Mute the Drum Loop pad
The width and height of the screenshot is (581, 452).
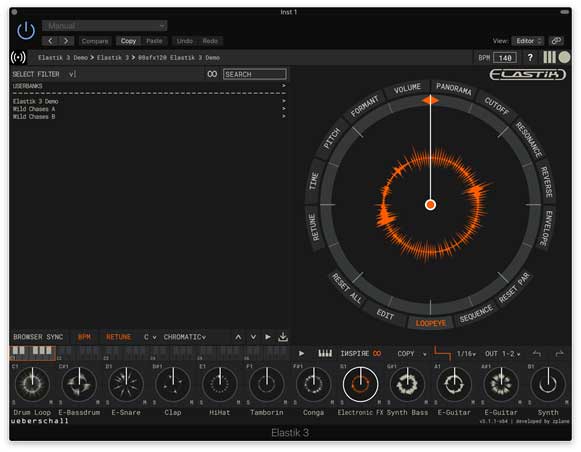tap(51, 402)
